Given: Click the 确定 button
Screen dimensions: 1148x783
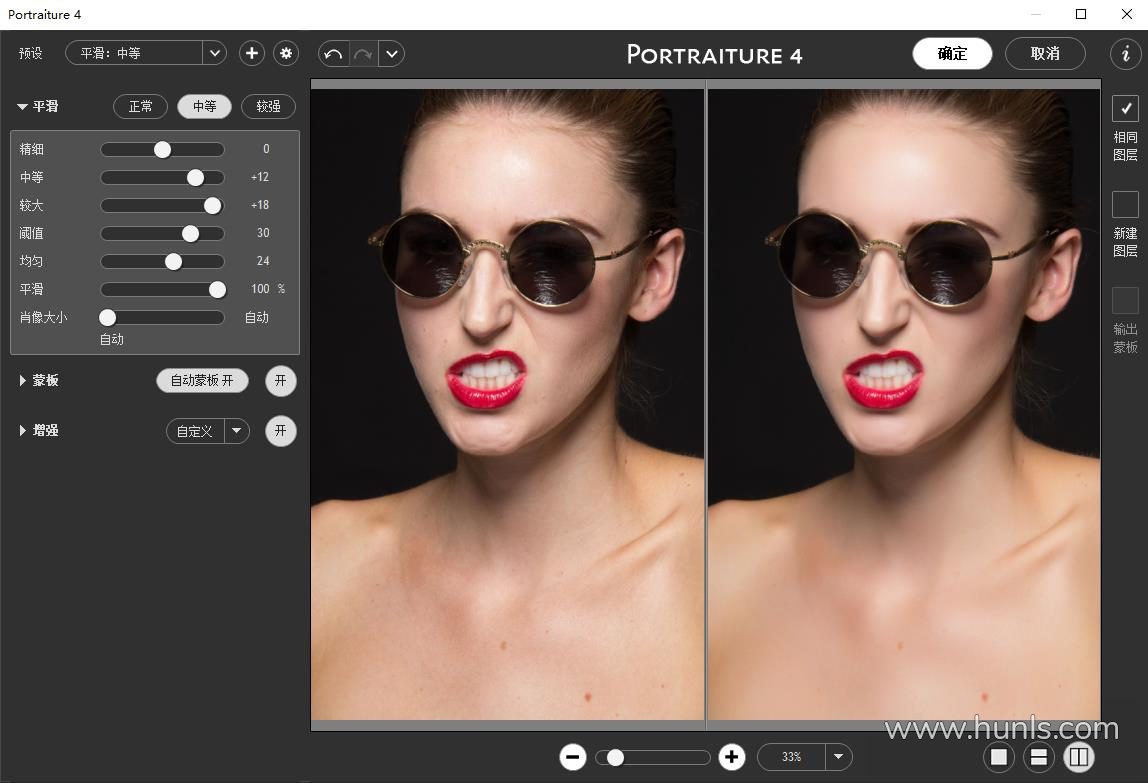Looking at the screenshot, I should pos(952,54).
